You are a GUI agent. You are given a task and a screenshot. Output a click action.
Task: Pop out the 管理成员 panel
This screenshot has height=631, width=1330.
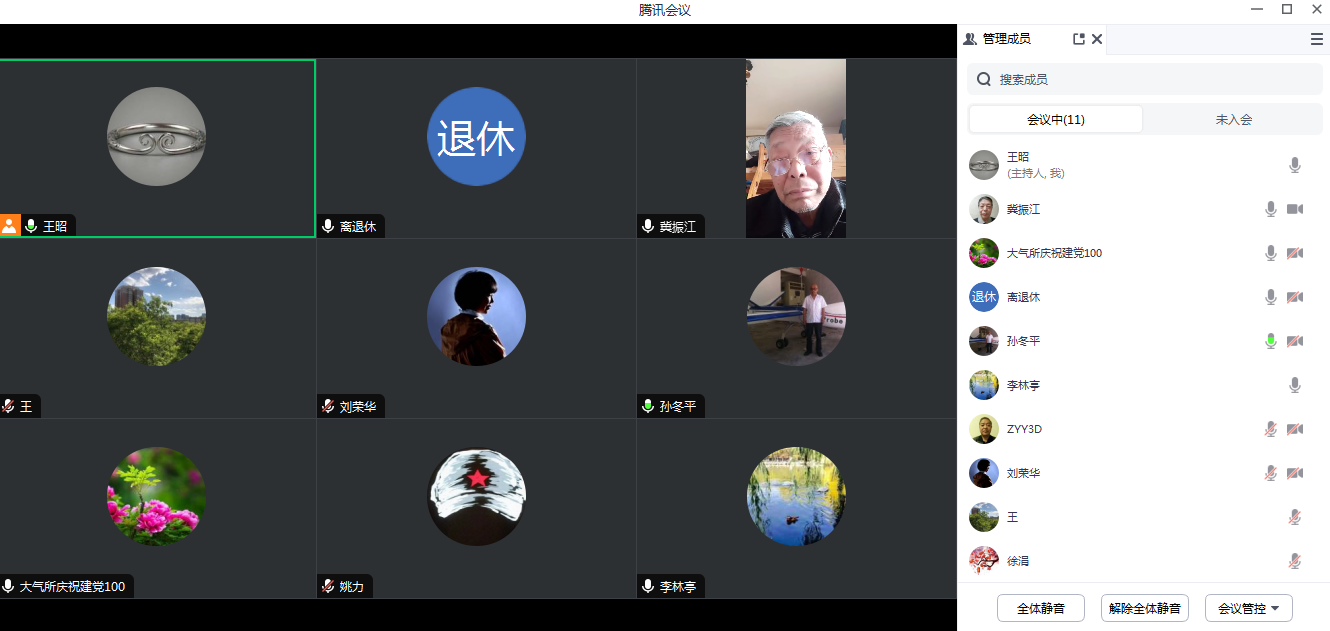click(1078, 39)
